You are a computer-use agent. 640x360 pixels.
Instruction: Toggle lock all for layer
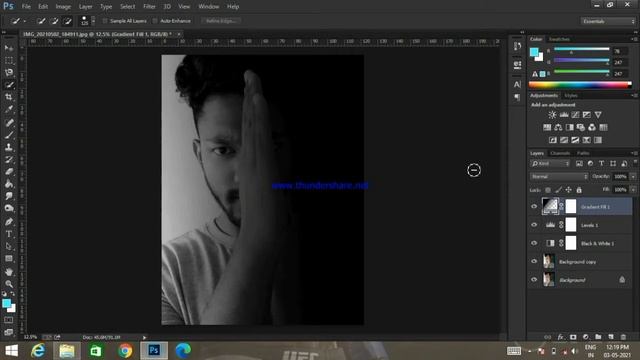coord(579,190)
